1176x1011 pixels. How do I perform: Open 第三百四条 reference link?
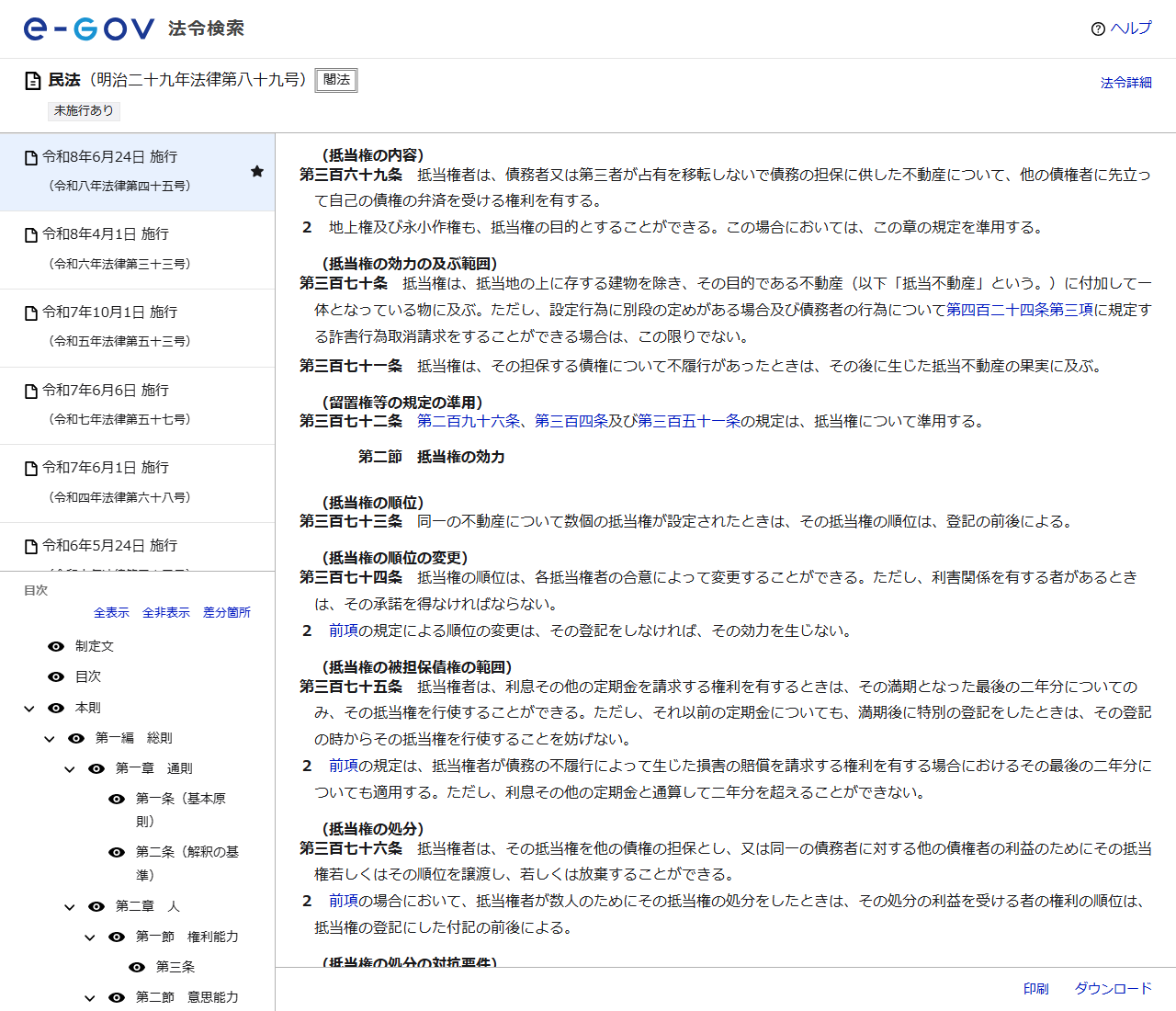click(x=571, y=421)
